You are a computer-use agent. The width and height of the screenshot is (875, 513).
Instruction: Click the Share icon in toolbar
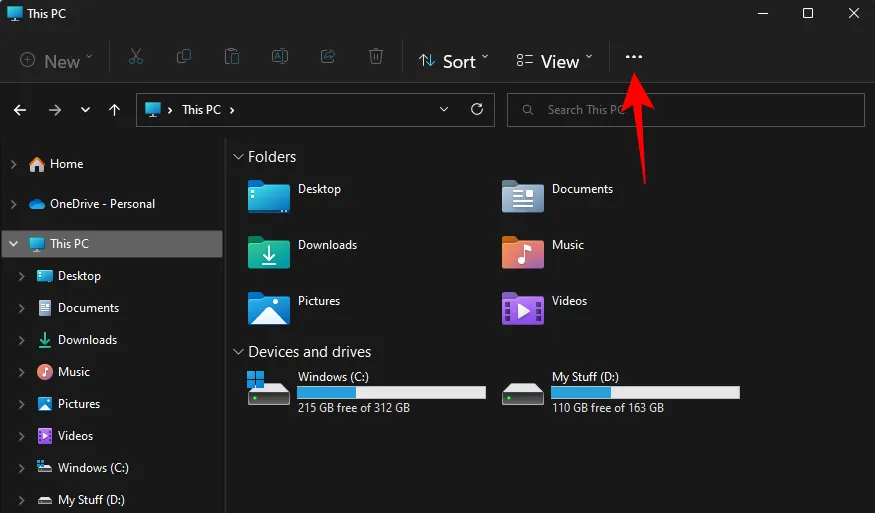(328, 57)
